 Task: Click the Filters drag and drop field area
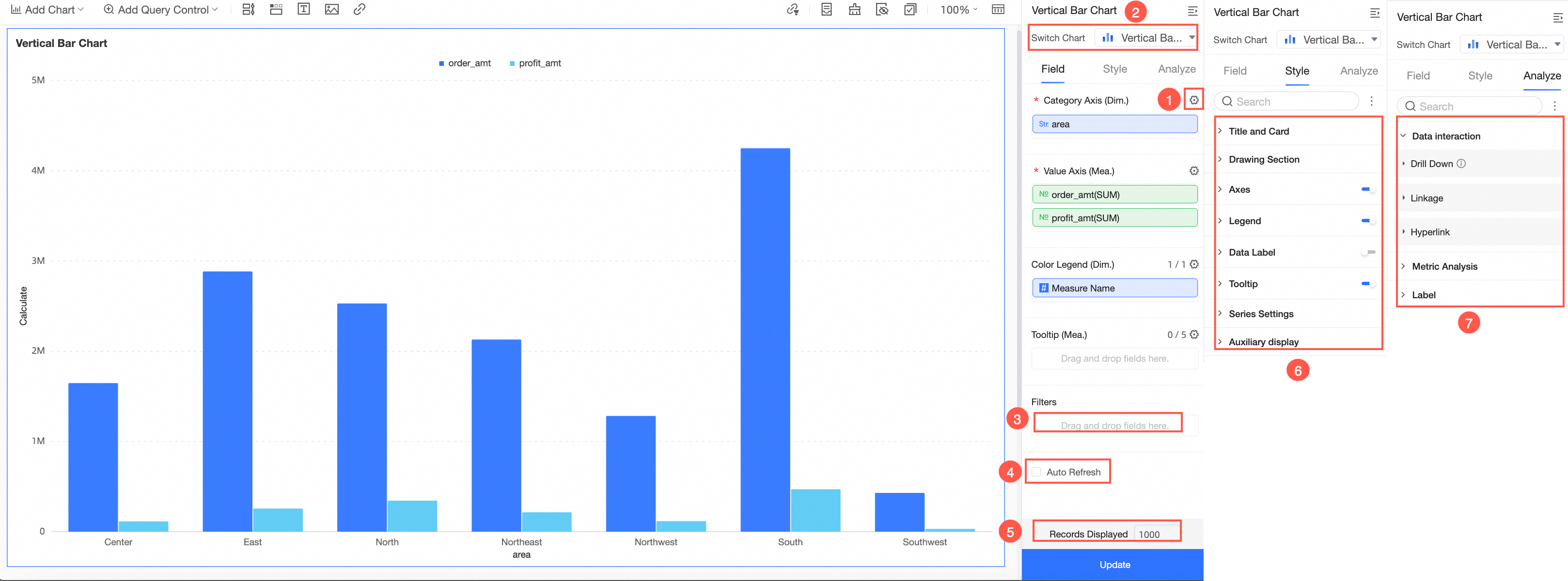coord(1114,426)
